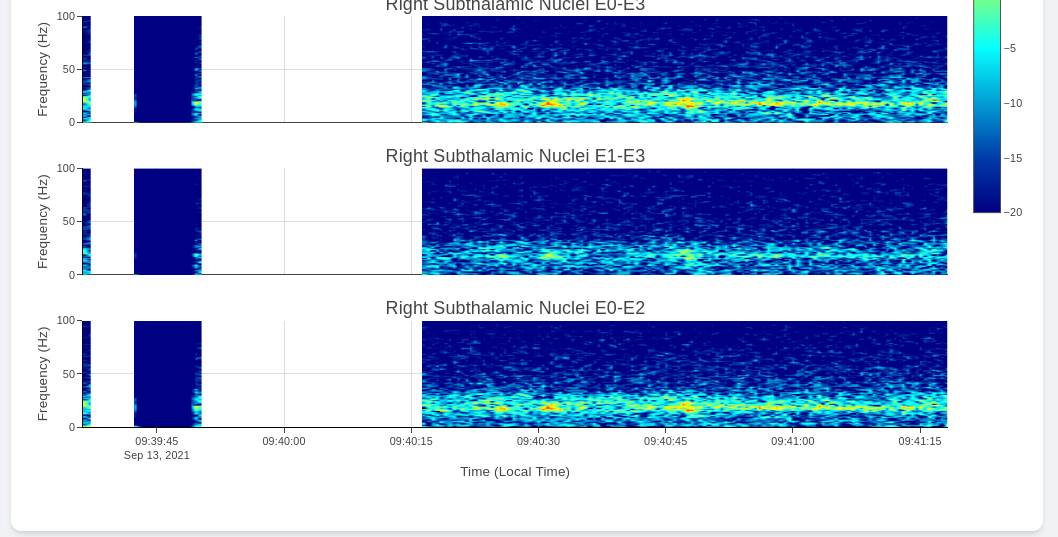Select the −15 colorbar tick label
1058x537 pixels.
click(x=1012, y=158)
